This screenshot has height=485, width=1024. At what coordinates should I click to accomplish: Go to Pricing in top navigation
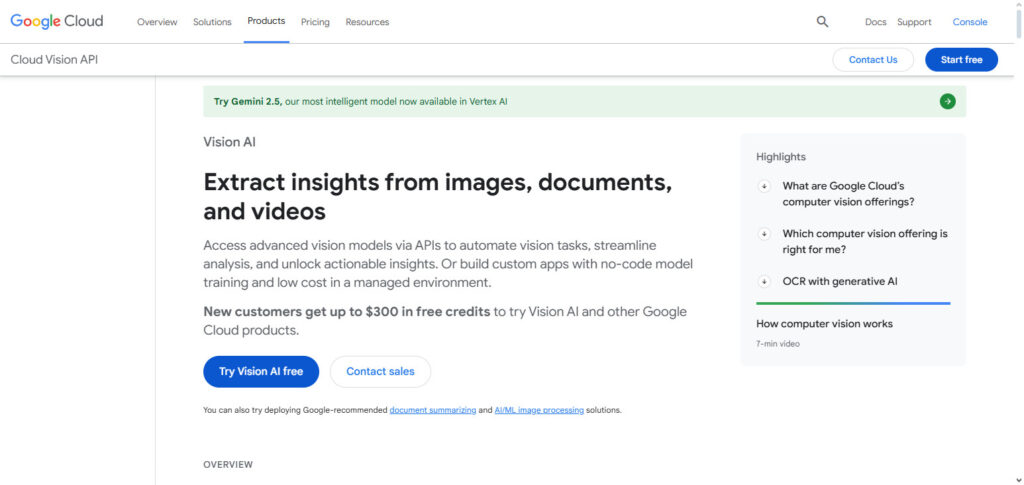(315, 22)
